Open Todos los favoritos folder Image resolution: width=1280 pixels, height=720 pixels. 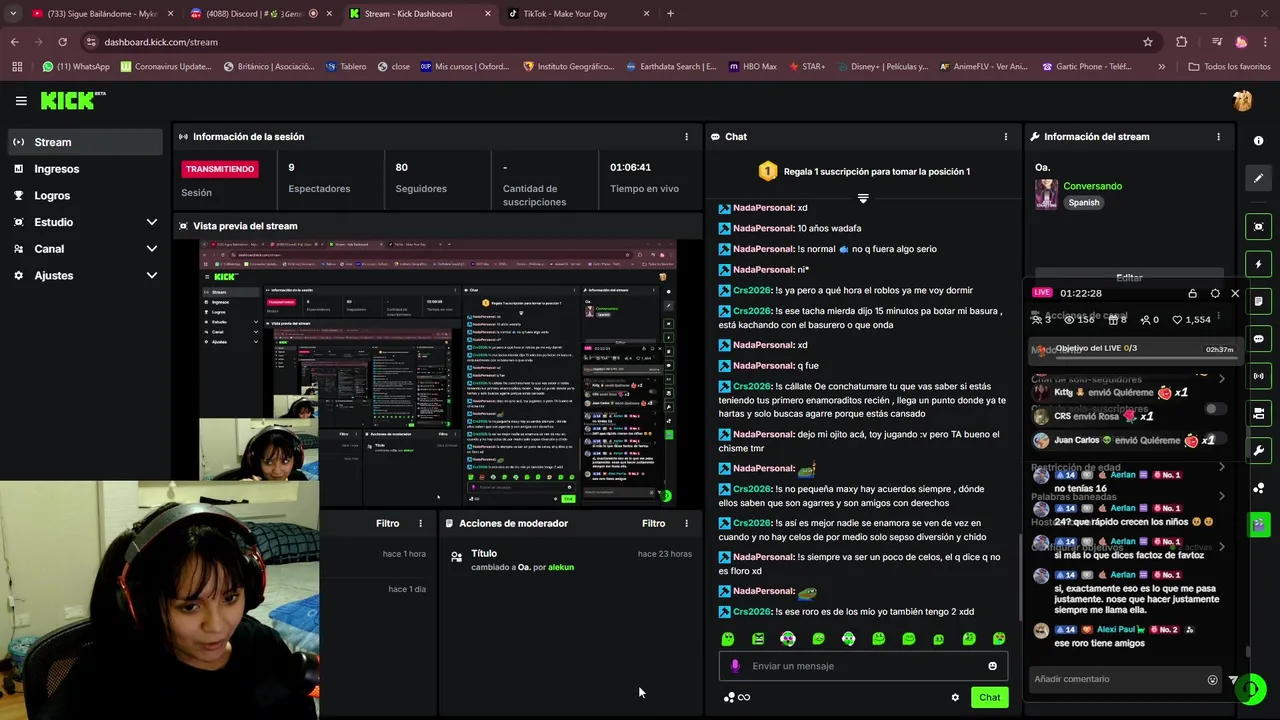(1229, 67)
